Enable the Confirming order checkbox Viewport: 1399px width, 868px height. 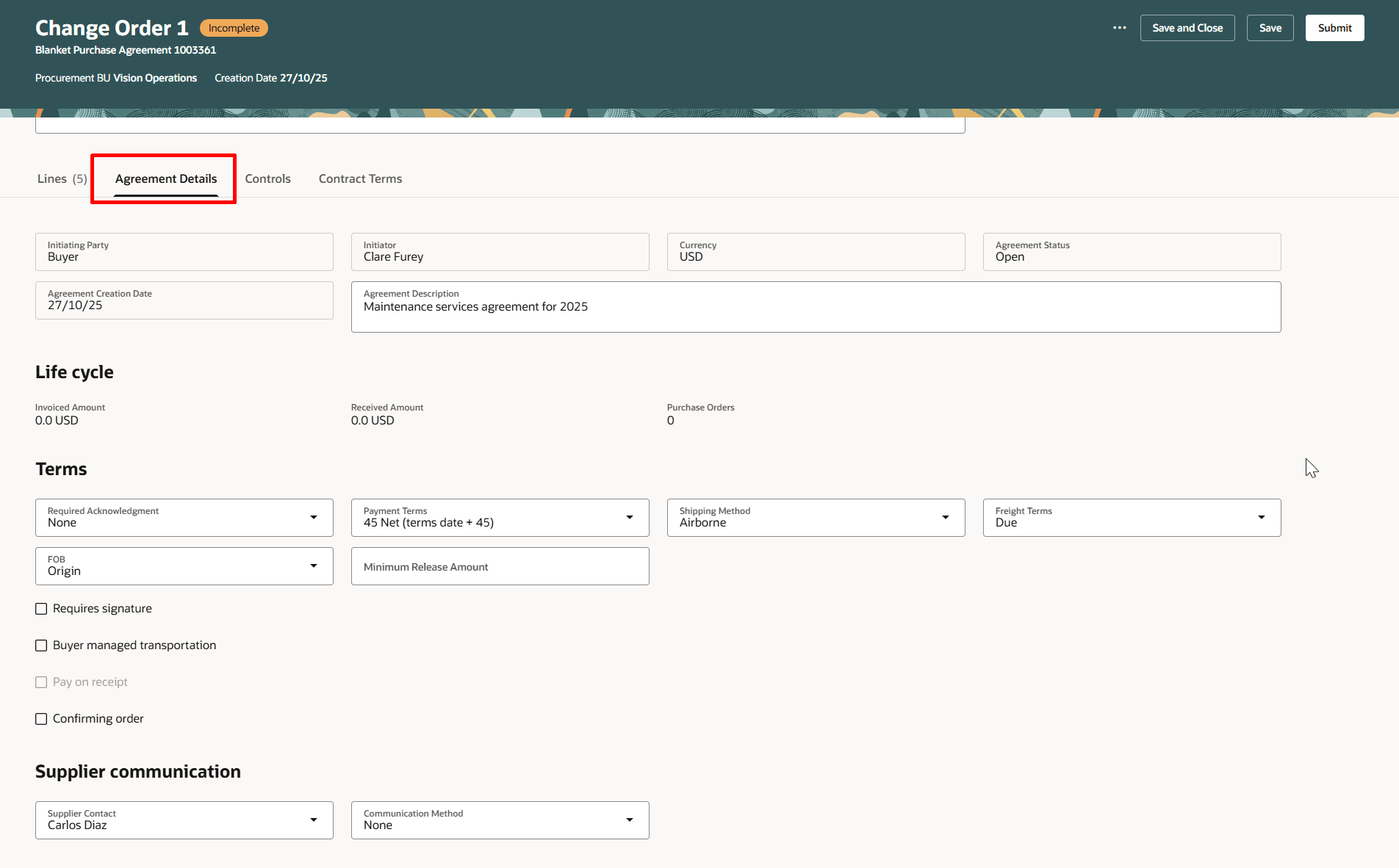click(41, 718)
